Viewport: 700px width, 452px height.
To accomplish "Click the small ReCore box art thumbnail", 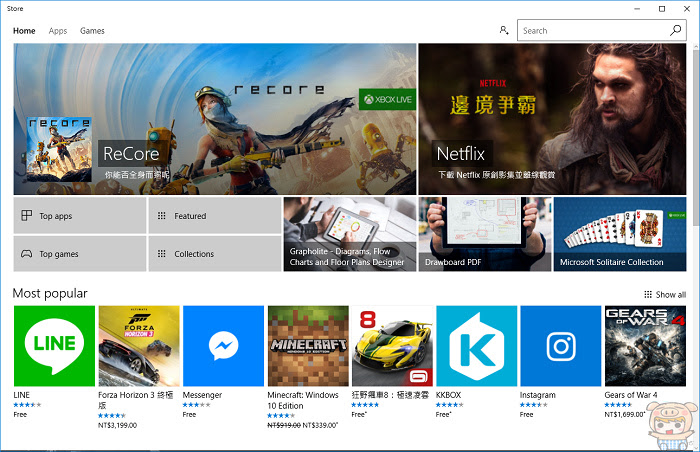I will point(59,149).
